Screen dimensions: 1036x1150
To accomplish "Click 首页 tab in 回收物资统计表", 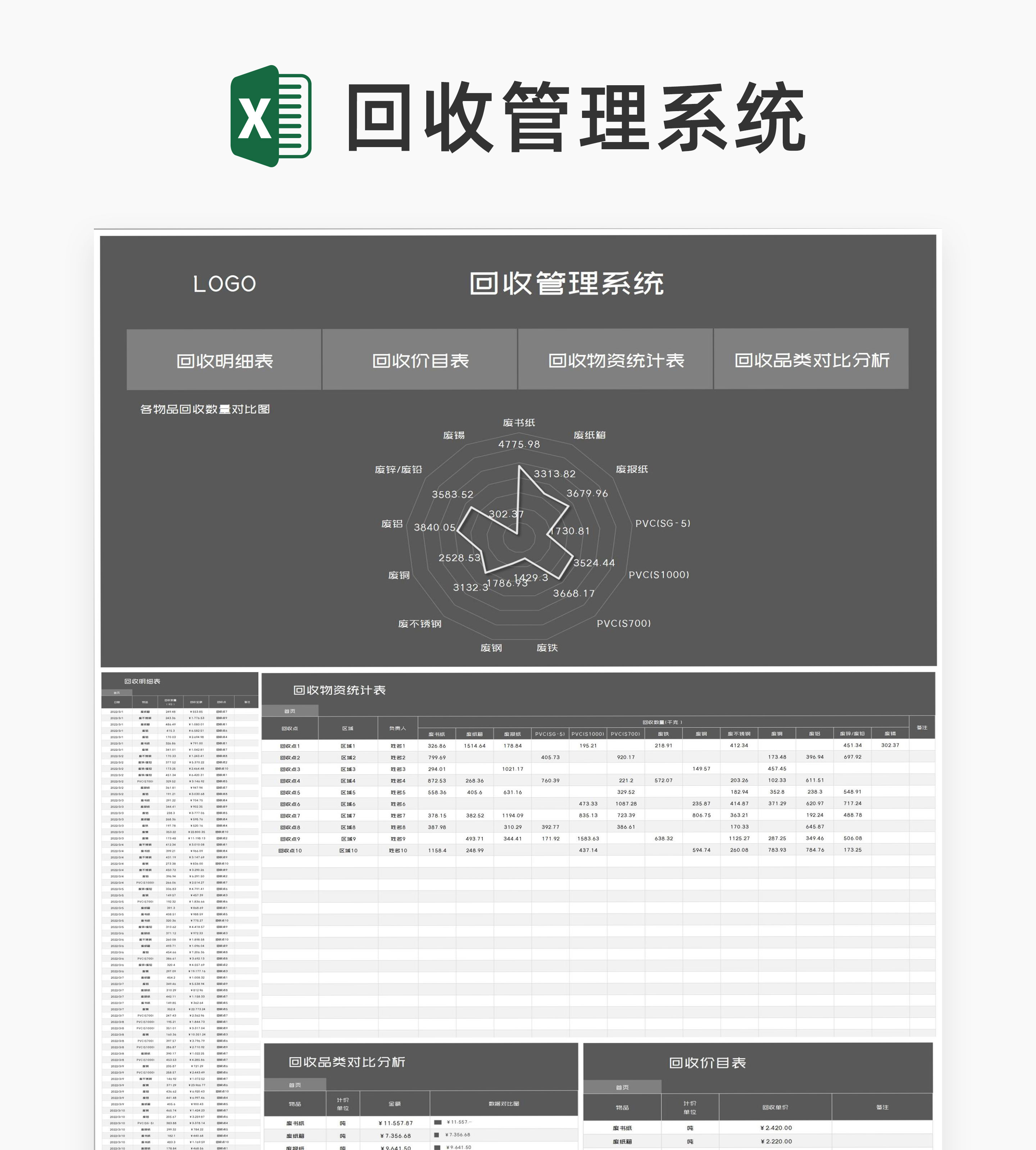I will [290, 711].
